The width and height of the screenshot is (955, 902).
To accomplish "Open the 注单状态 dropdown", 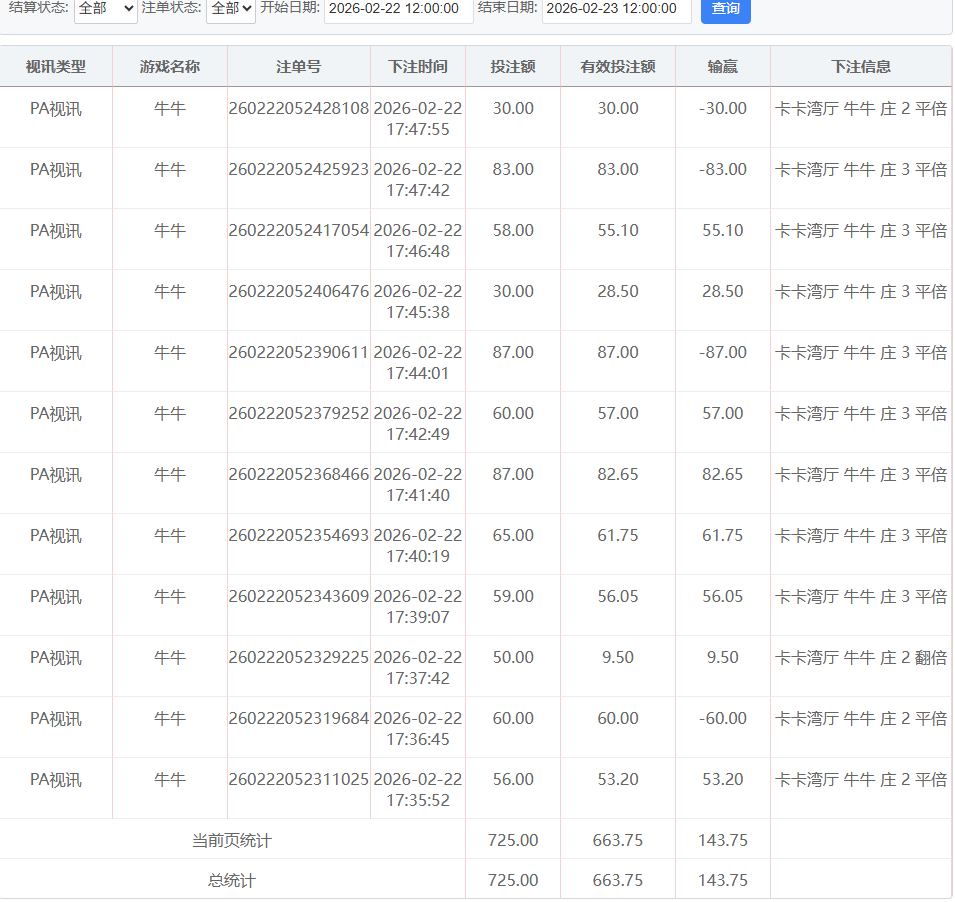I will click(230, 9).
